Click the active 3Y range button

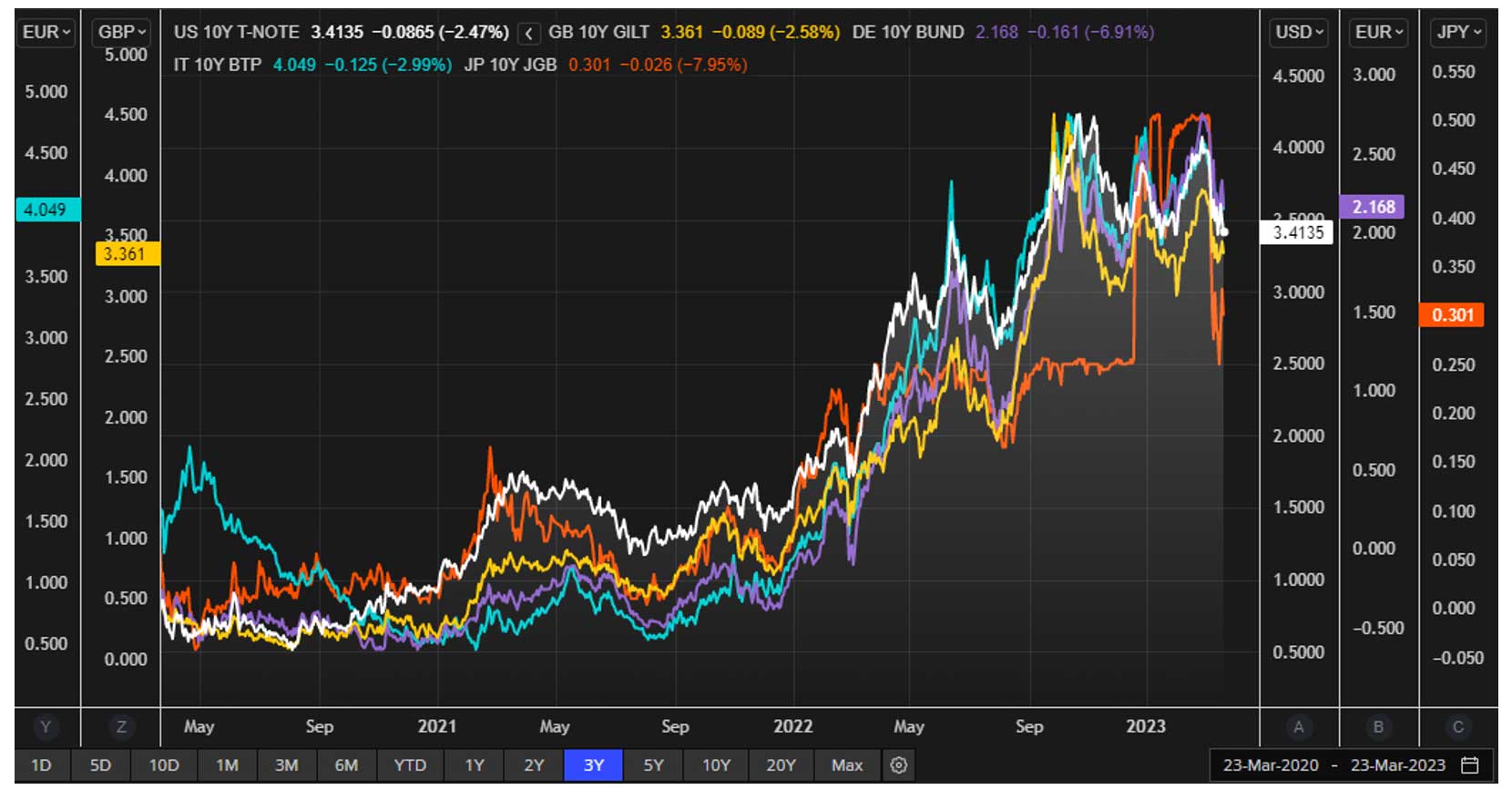594,765
